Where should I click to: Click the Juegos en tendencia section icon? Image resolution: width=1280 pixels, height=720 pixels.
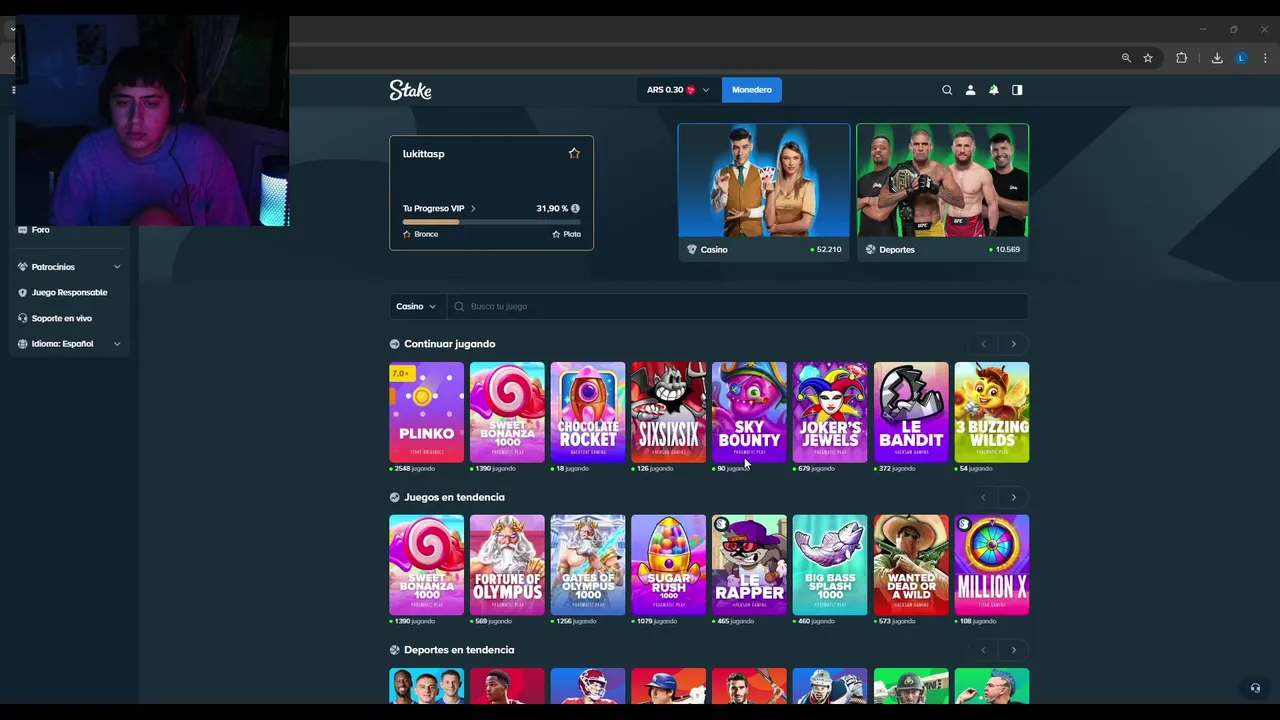click(x=394, y=497)
